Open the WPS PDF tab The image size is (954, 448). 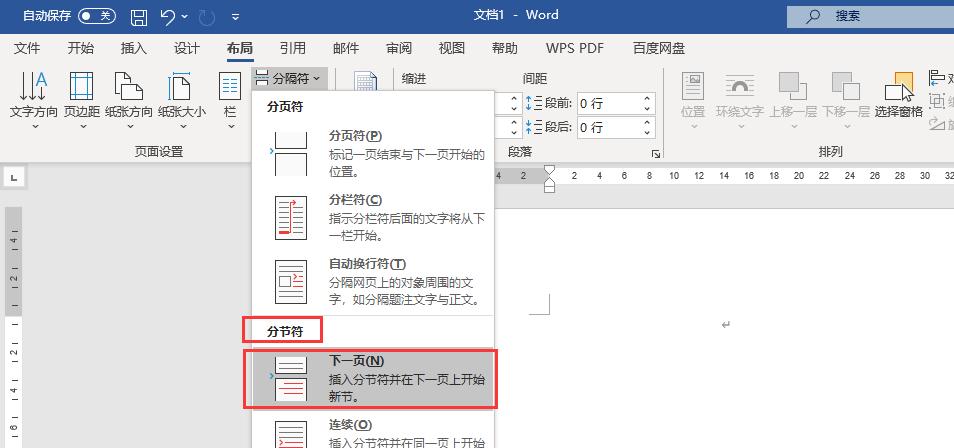[x=574, y=48]
